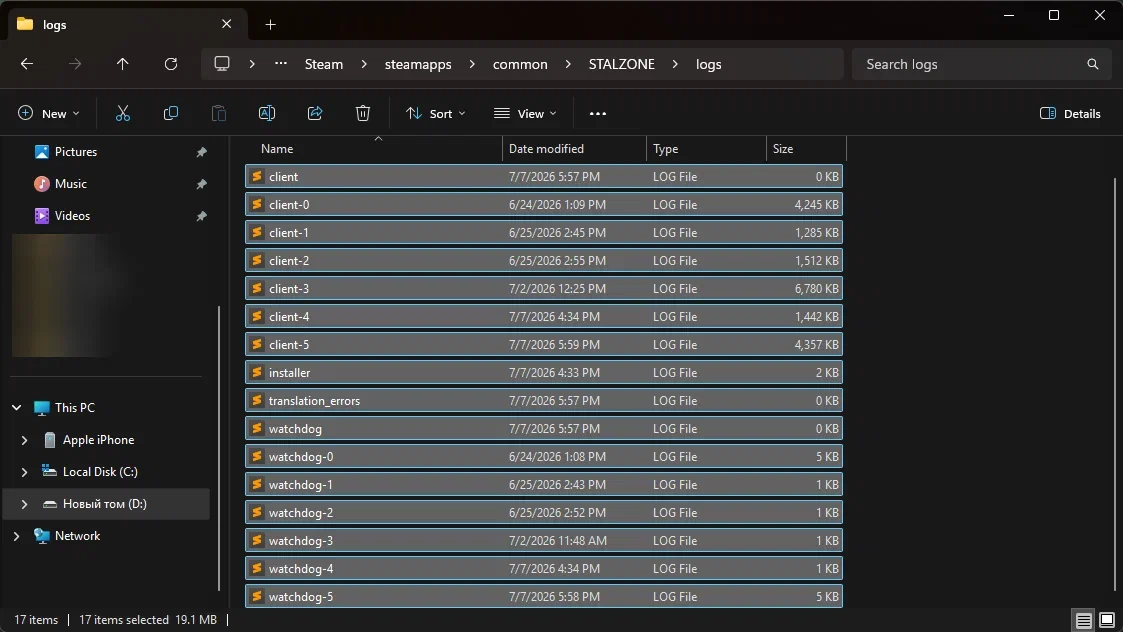The image size is (1123, 632).
Task: Click the STALZONE breadcrumb segment
Action: click(x=622, y=64)
